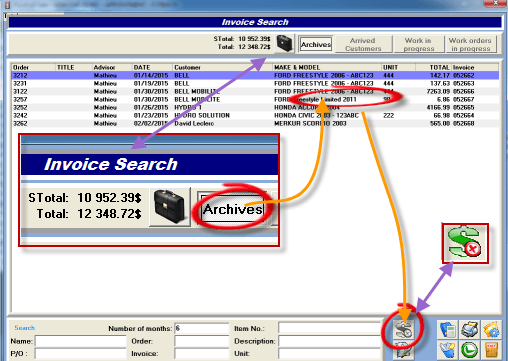Select order 3257 row
This screenshot has width=508, height=361.
coord(255,99)
